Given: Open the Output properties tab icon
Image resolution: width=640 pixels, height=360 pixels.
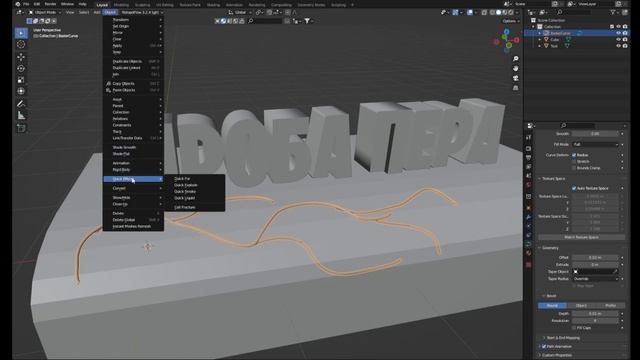Looking at the screenshot, I should coord(529,158).
